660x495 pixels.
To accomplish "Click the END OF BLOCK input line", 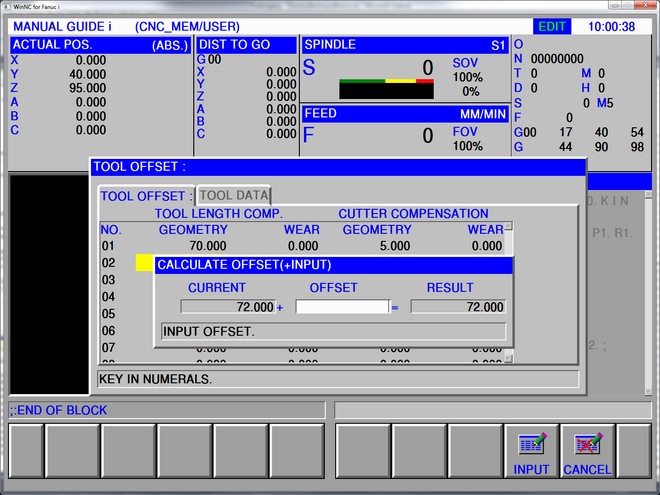I will click(x=165, y=410).
